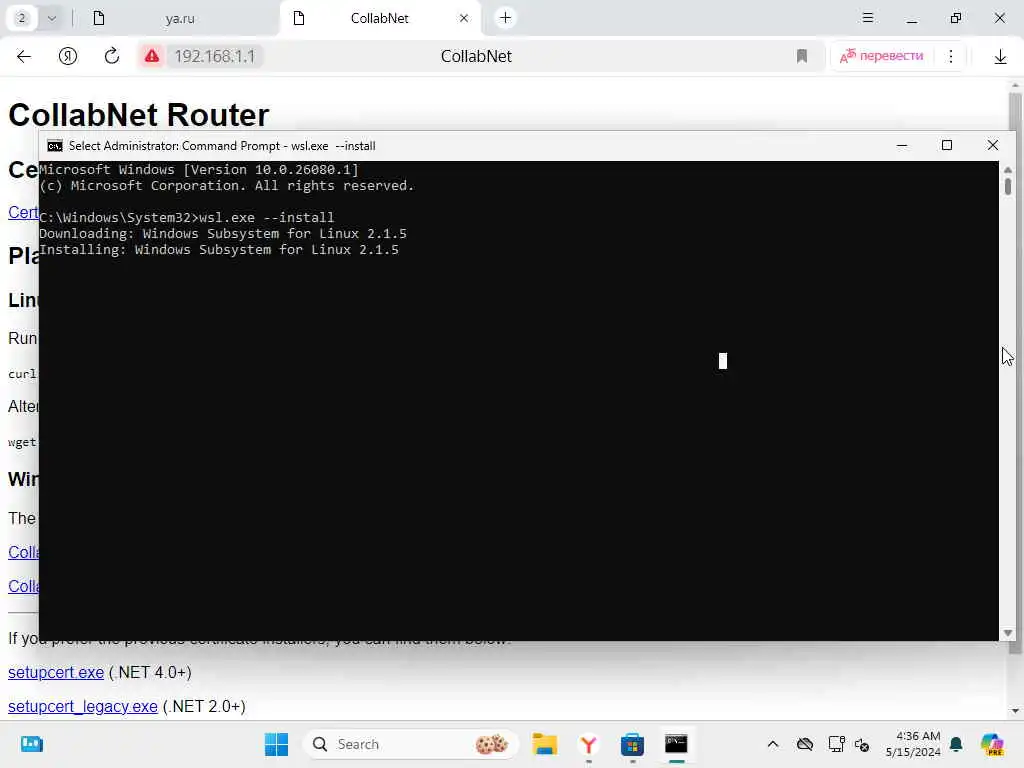This screenshot has width=1024, height=768.
Task: Select the CollabNet tab
Action: click(379, 18)
